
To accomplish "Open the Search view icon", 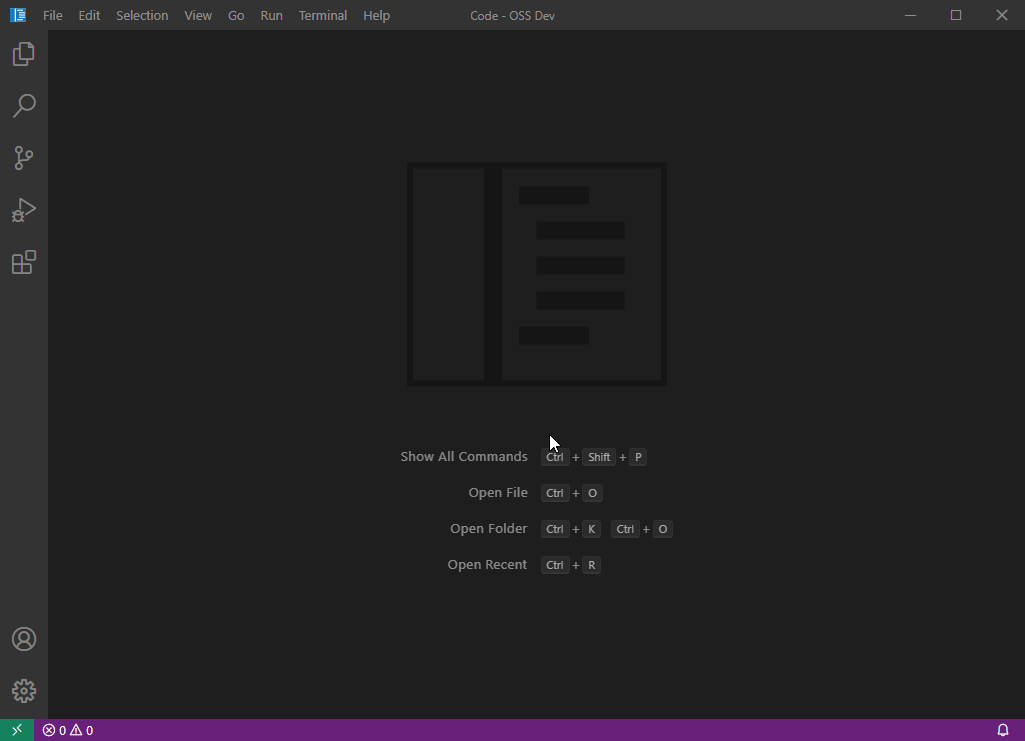I will [x=24, y=106].
